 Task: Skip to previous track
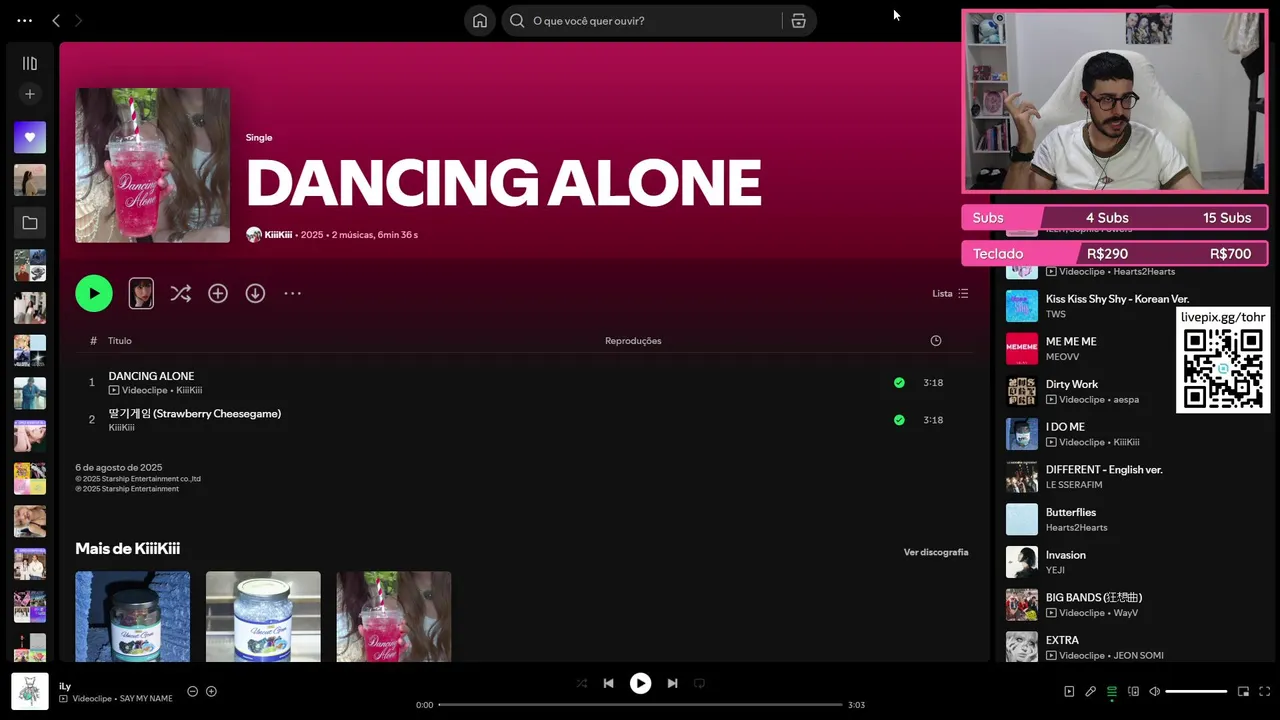point(608,683)
